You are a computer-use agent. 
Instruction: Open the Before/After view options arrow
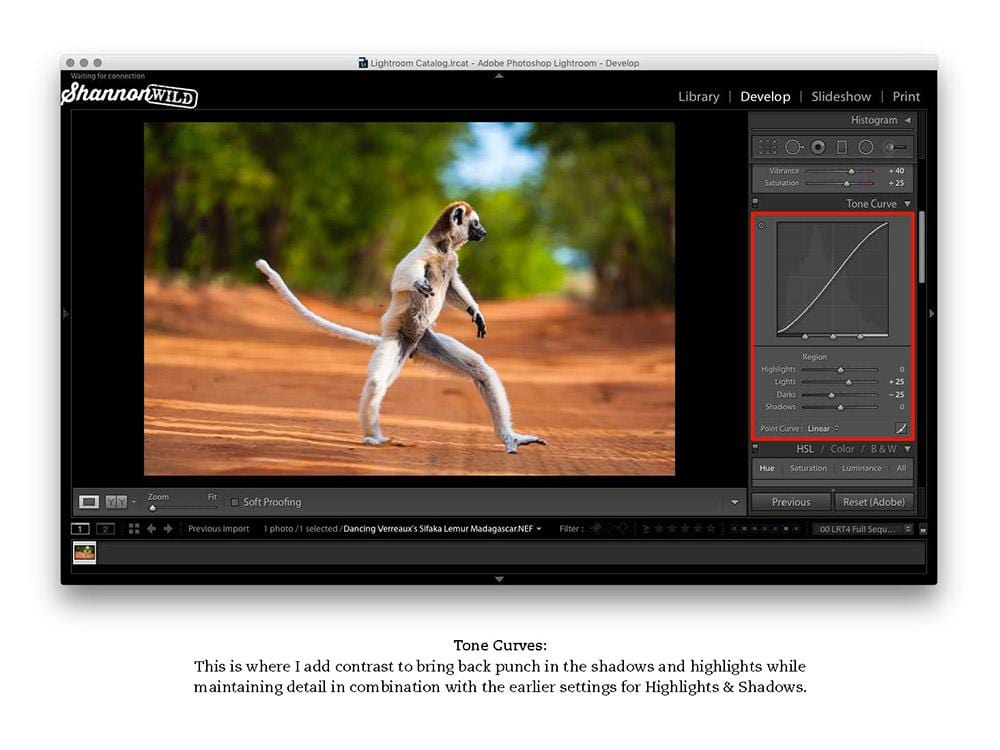(133, 502)
